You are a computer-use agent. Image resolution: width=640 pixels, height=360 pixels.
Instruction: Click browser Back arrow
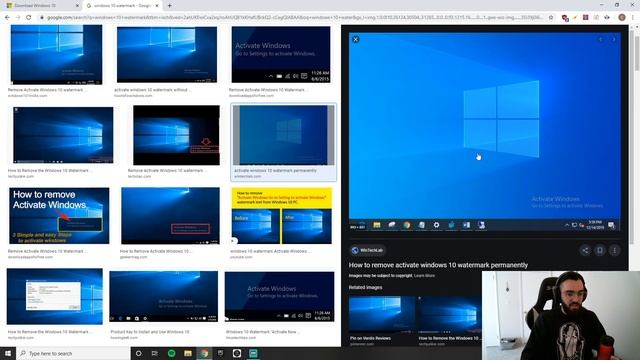7,18
